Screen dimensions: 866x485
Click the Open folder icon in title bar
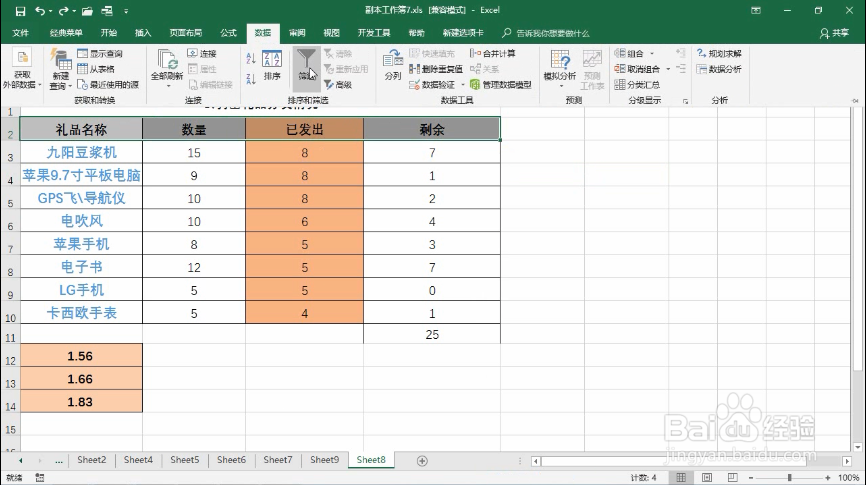tap(87, 10)
